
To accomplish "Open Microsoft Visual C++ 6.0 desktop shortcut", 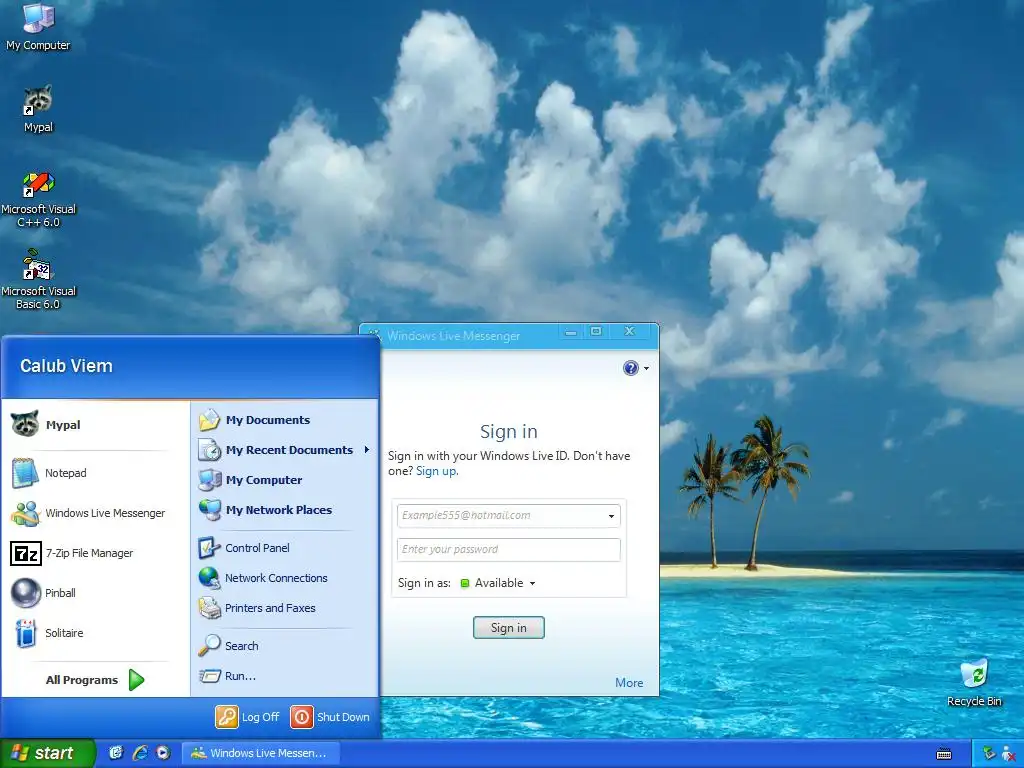I will coord(38,199).
